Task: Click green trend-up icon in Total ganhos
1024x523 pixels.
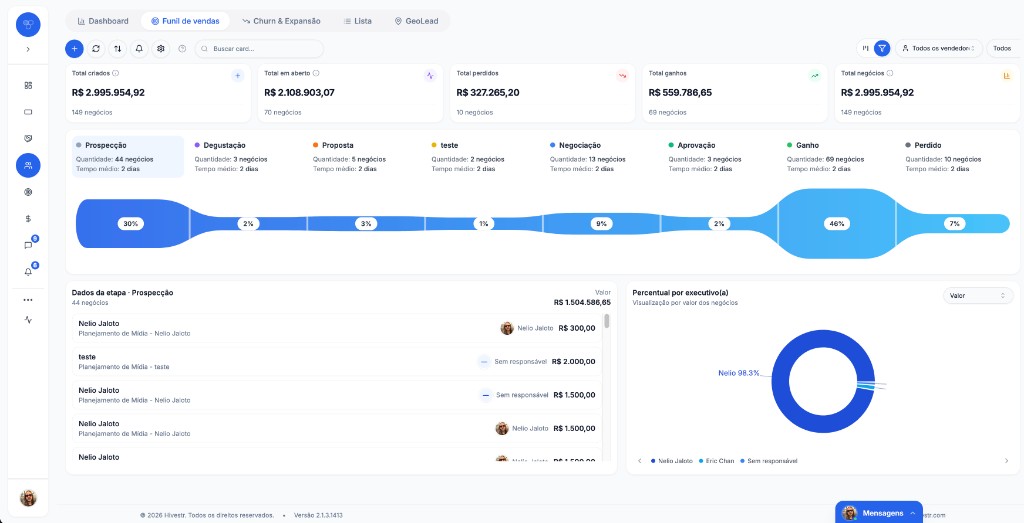Action: click(814, 76)
